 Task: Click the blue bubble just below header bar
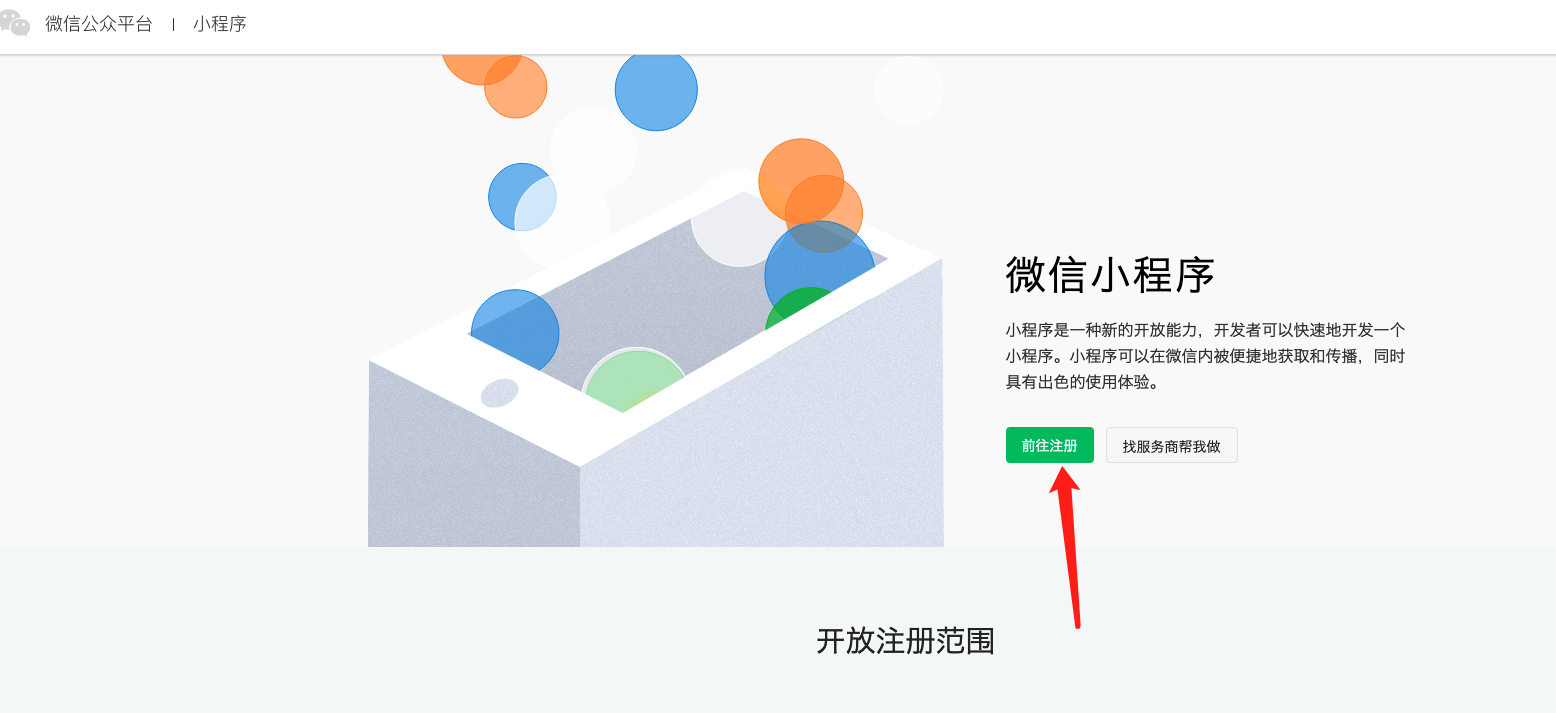coord(656,90)
